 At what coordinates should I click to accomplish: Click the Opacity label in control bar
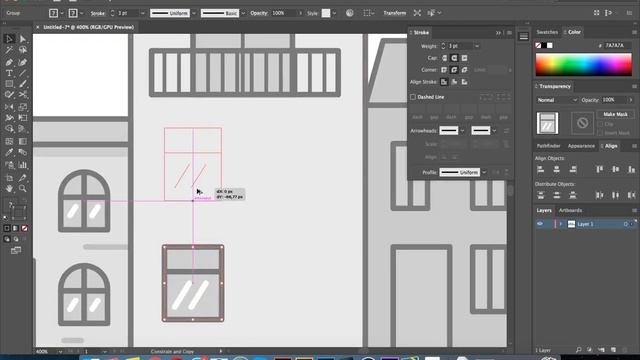(259, 13)
